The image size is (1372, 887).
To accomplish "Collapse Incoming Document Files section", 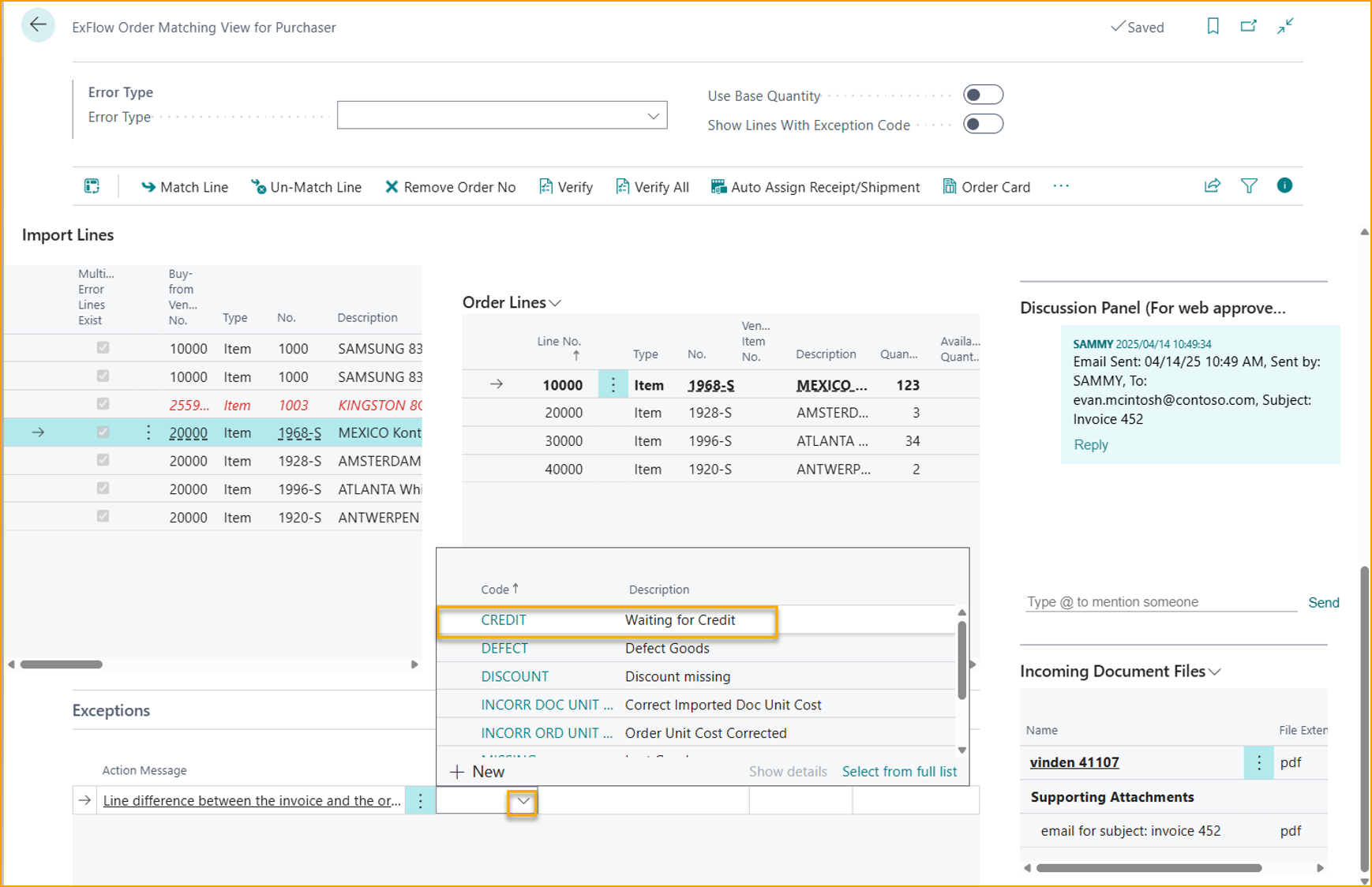I will coord(1215,672).
